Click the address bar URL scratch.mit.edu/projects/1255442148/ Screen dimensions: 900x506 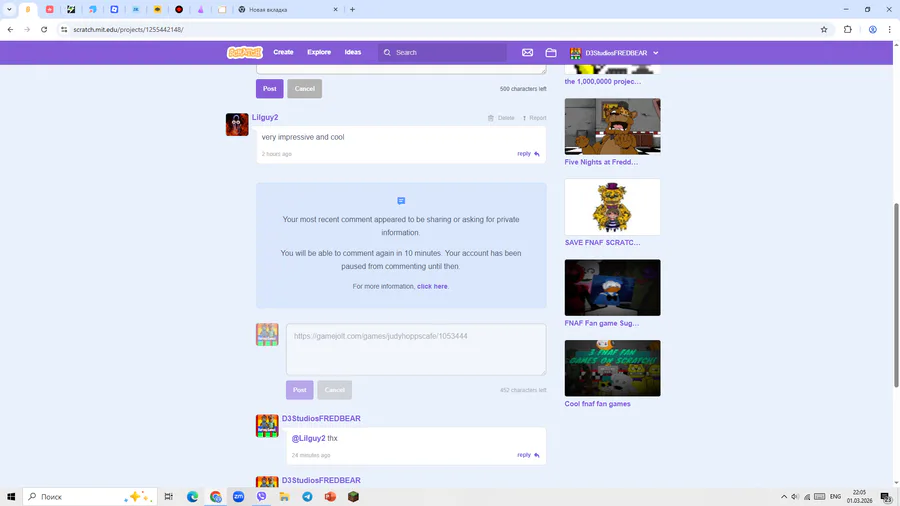coord(129,29)
